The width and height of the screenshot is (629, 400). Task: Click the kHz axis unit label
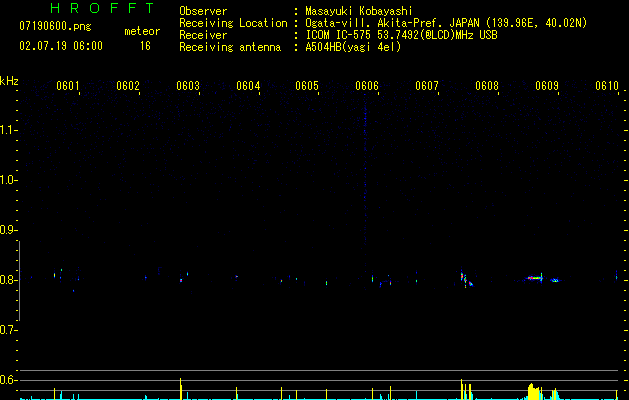click(x=9, y=81)
